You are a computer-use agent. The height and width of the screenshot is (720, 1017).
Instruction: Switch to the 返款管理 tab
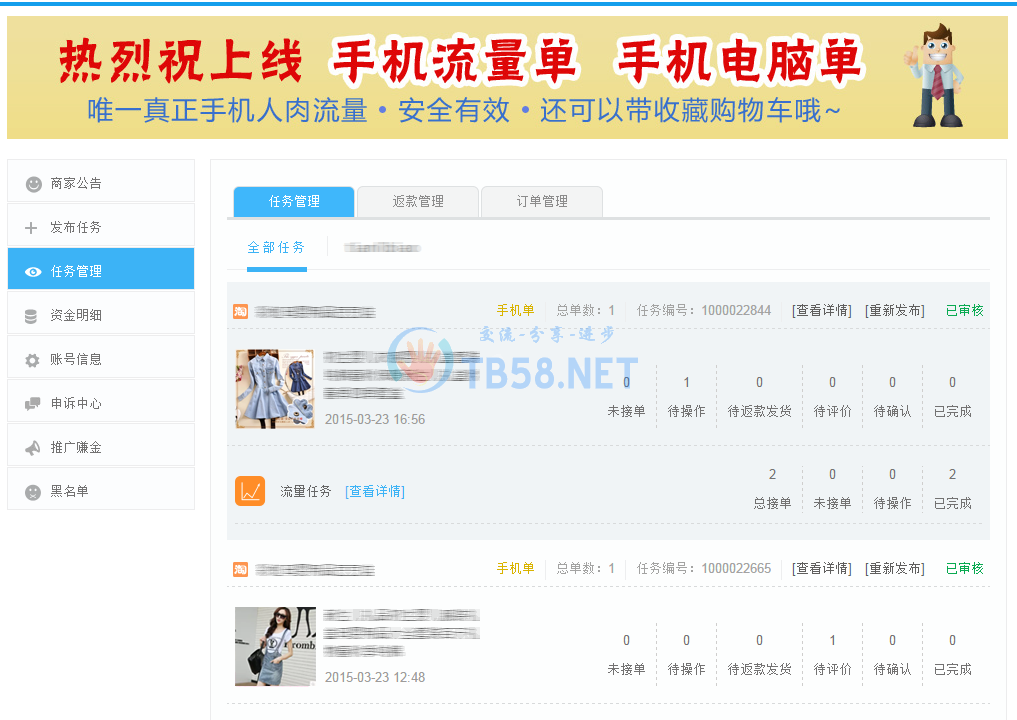[418, 202]
